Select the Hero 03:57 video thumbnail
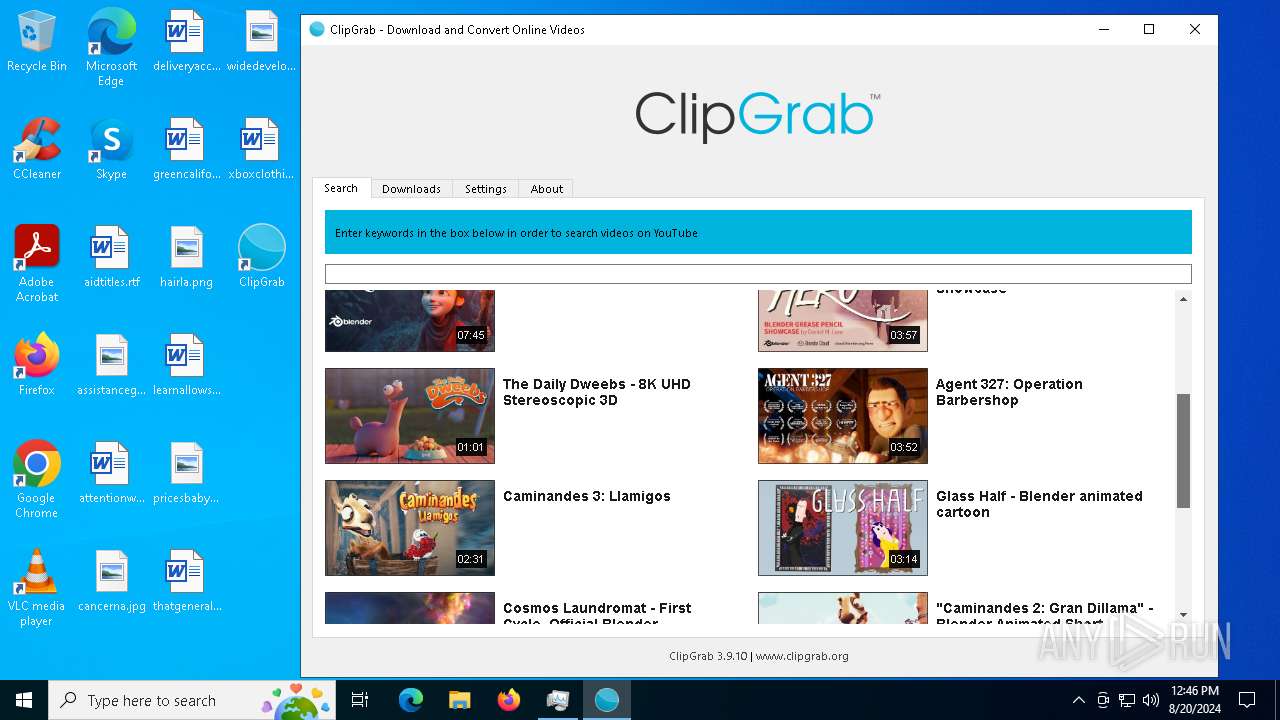 [843, 321]
